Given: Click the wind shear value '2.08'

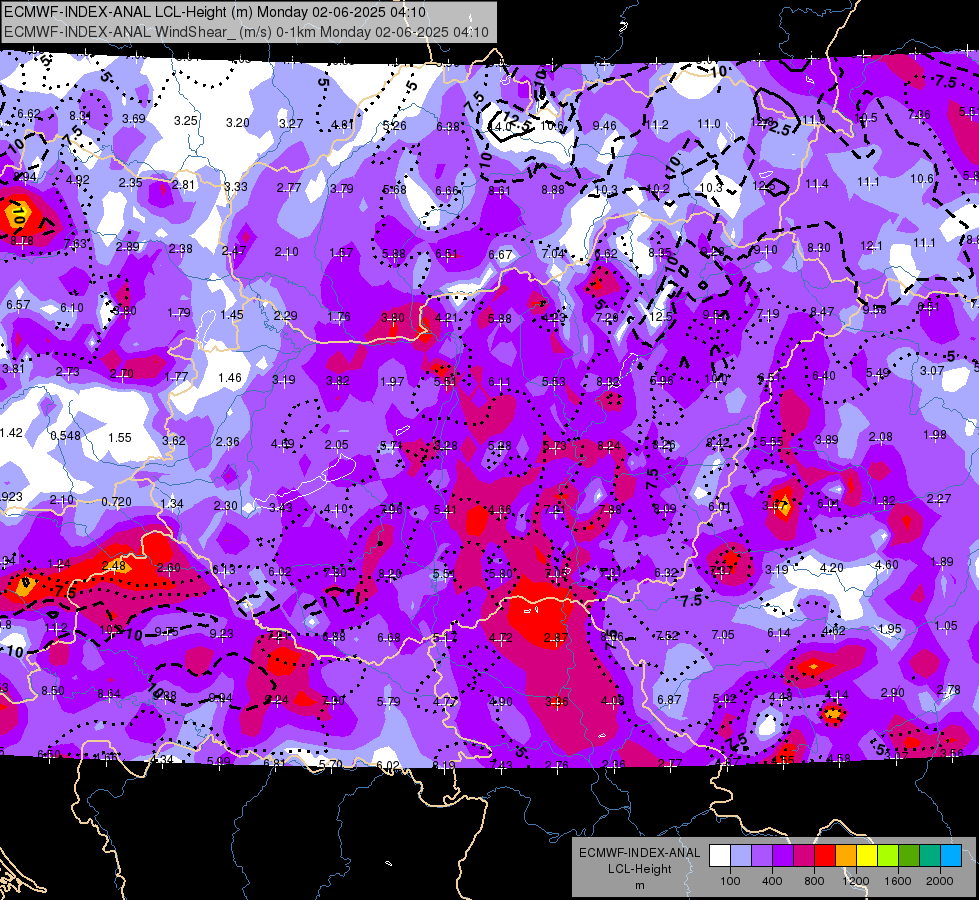Looking at the screenshot, I should pyautogui.click(x=880, y=437).
